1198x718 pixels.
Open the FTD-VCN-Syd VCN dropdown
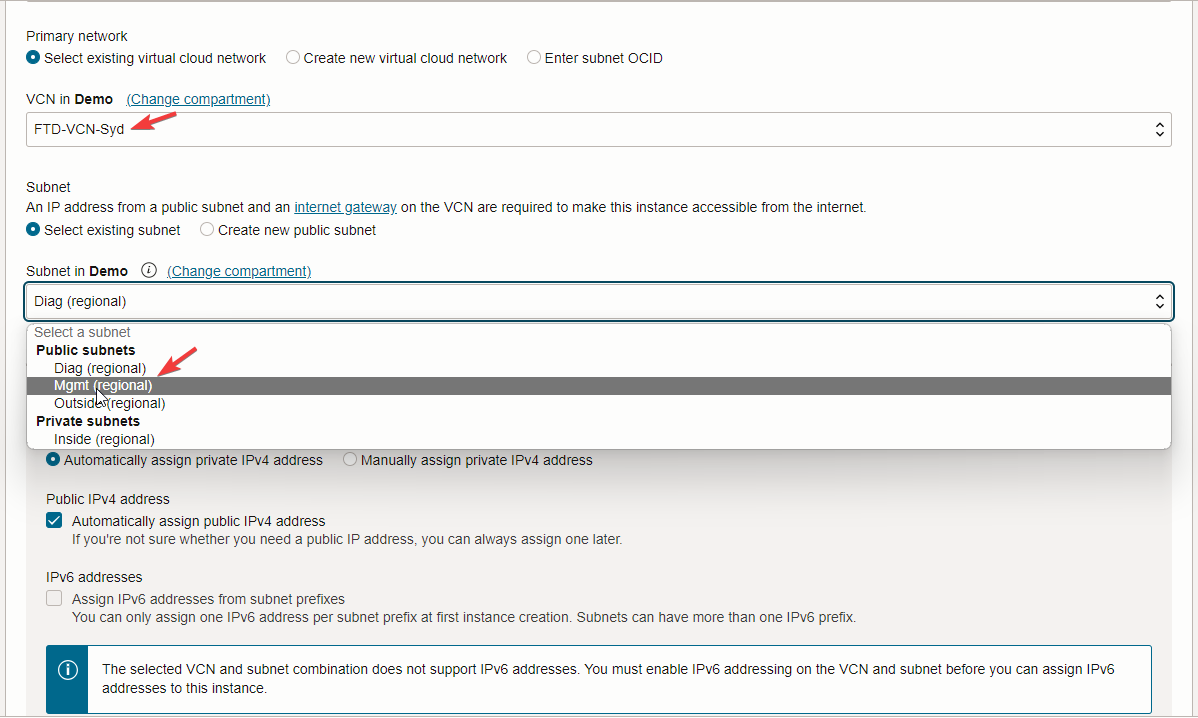click(598, 129)
